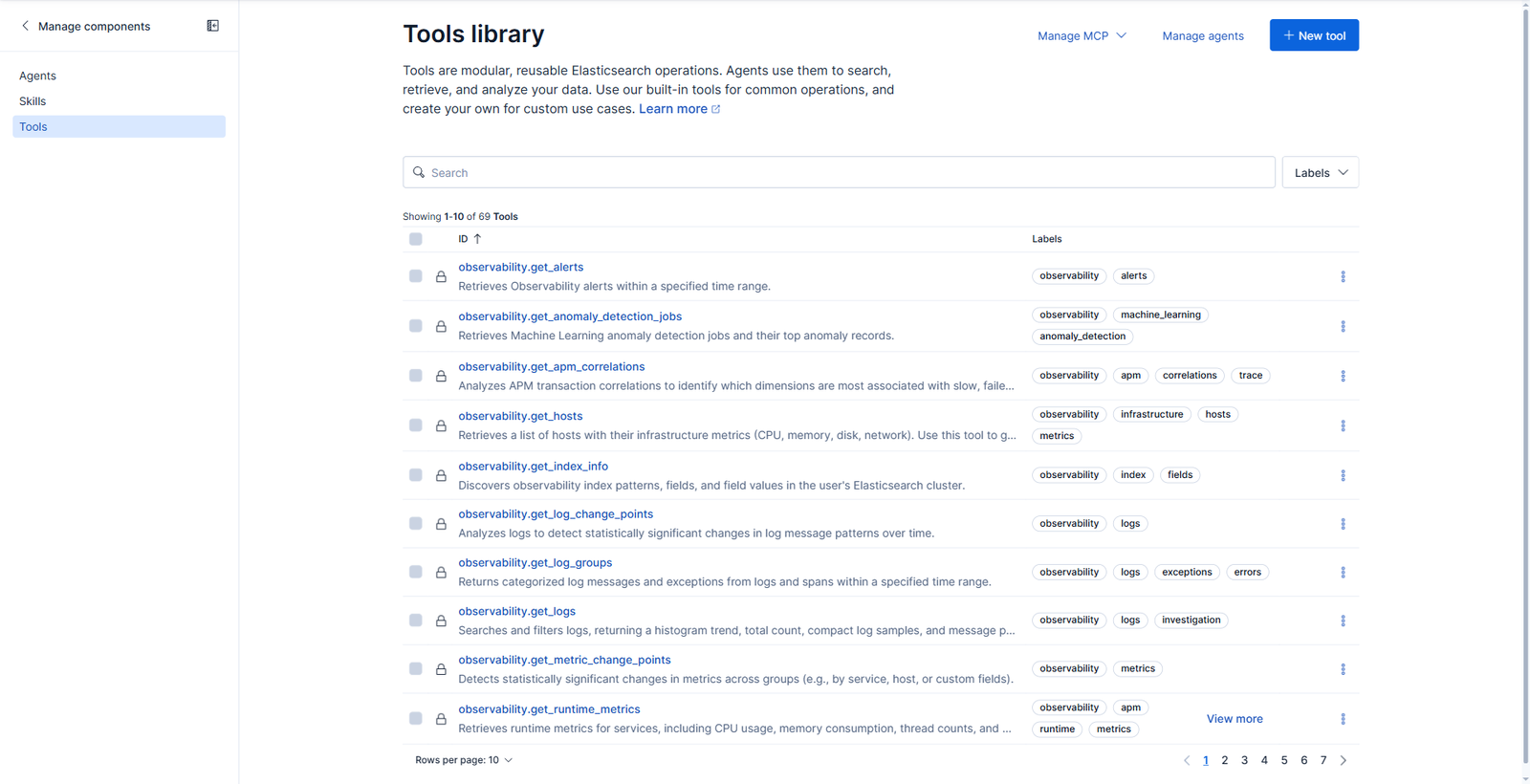Open actions menu for observability.get_log_groups
This screenshot has width=1530, height=784.
pos(1343,572)
